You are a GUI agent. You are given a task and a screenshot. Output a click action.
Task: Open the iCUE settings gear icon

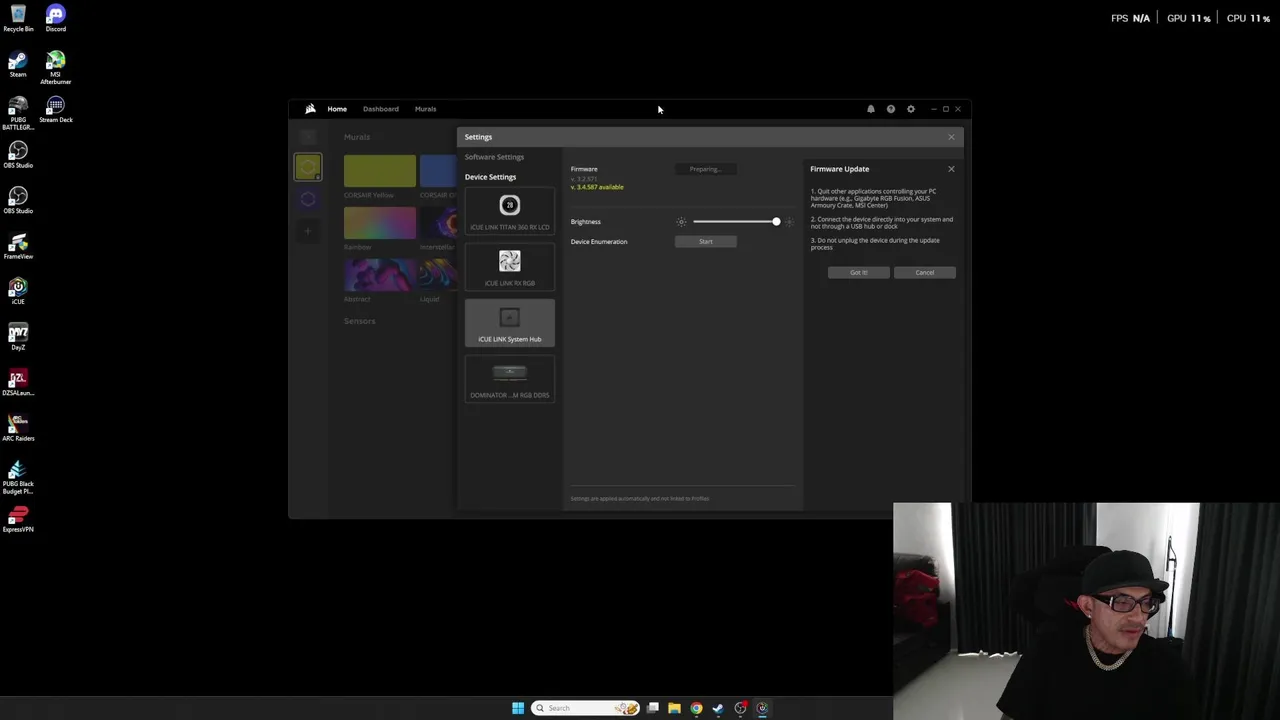coord(911,109)
